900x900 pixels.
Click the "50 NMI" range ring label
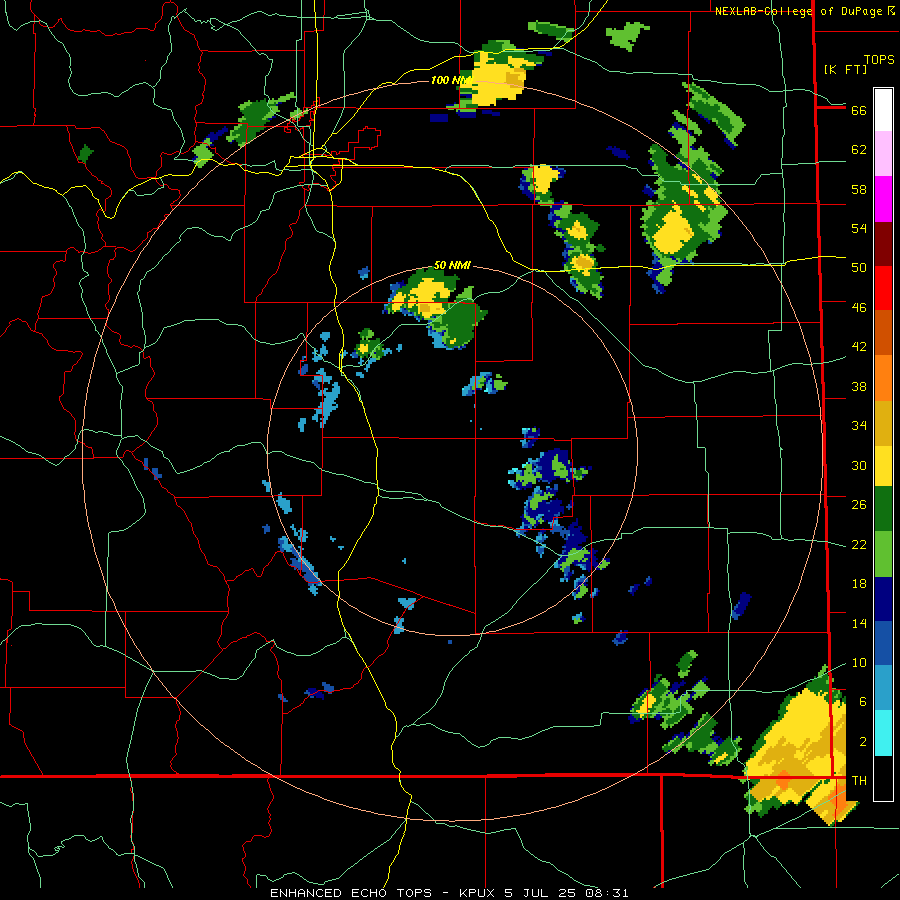(x=452, y=265)
